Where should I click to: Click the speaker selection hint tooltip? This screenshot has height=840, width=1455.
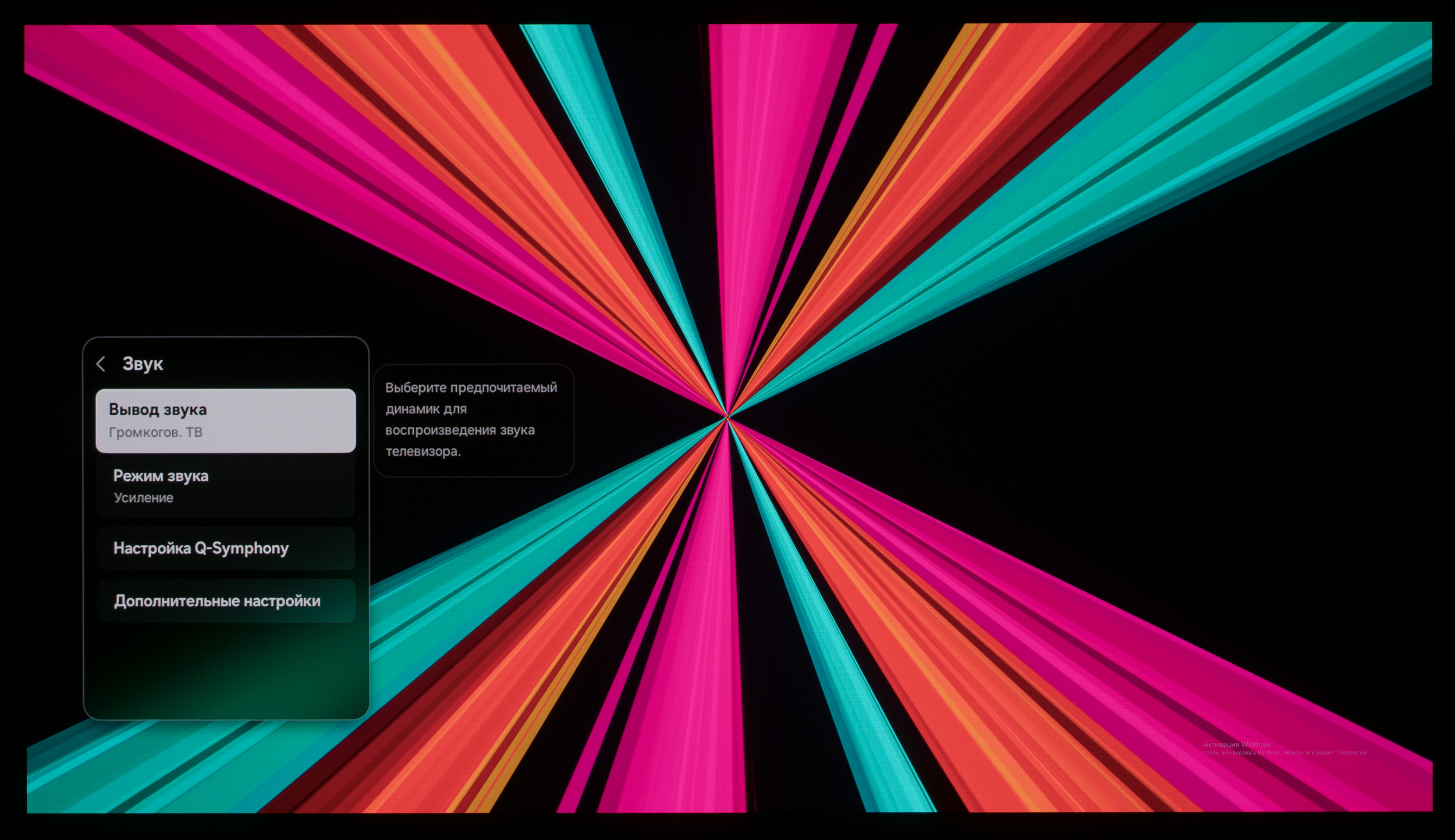tap(473, 419)
